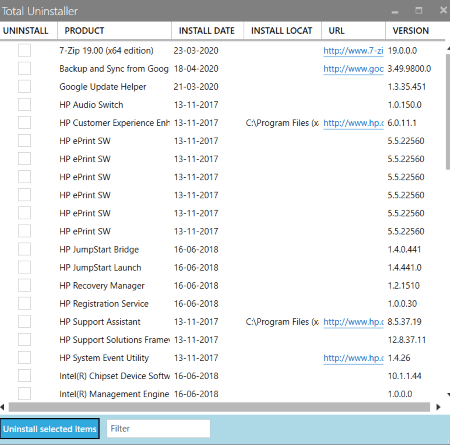
Task: Open Backup and Sync Google URL link
Action: (353, 69)
